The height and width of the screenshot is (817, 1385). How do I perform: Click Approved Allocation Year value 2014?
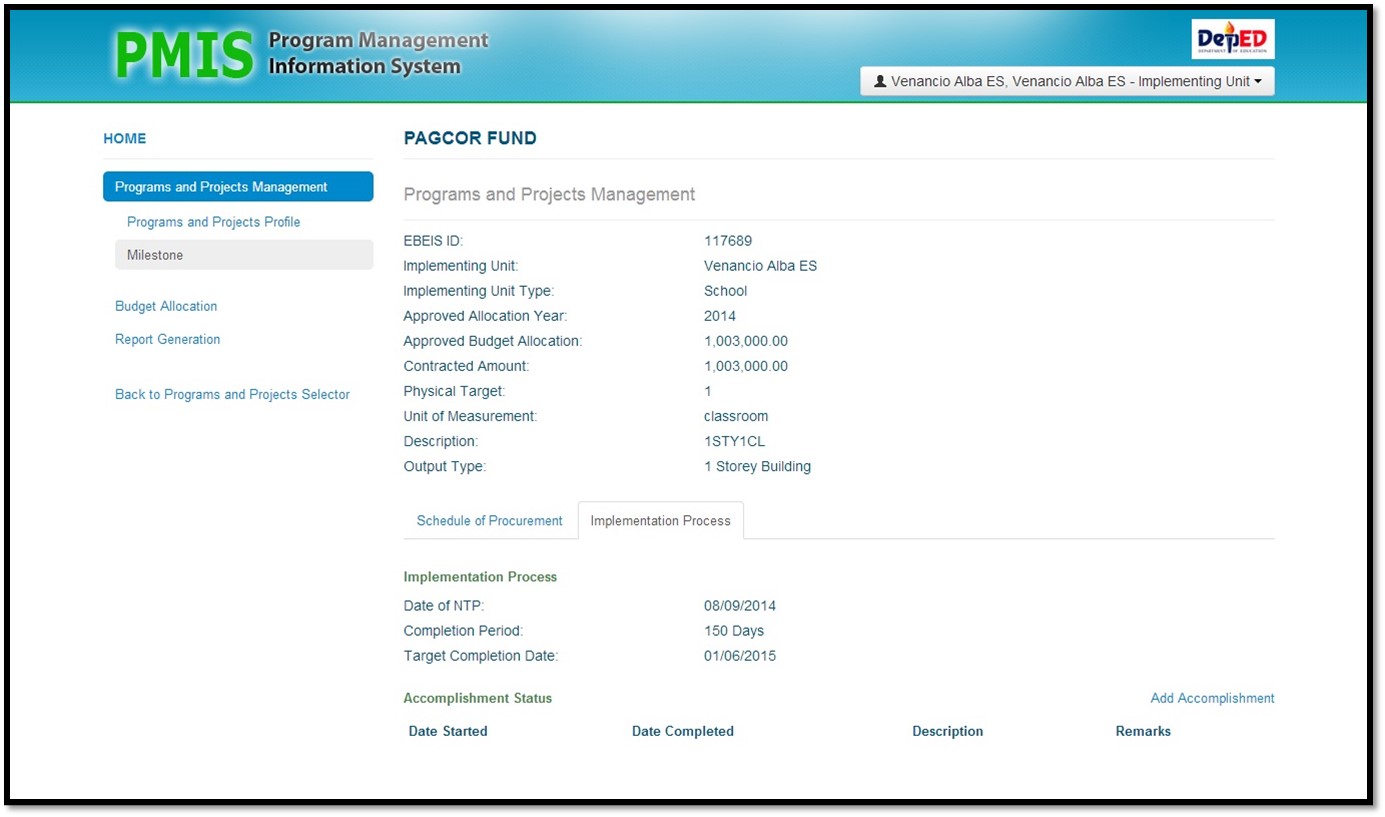click(x=720, y=316)
